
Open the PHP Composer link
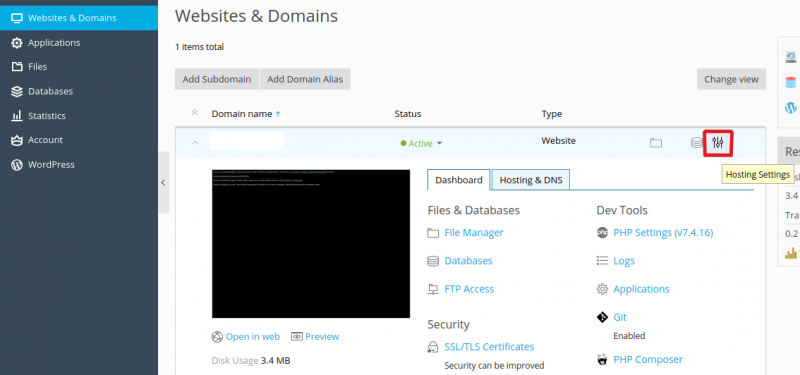[647, 360]
